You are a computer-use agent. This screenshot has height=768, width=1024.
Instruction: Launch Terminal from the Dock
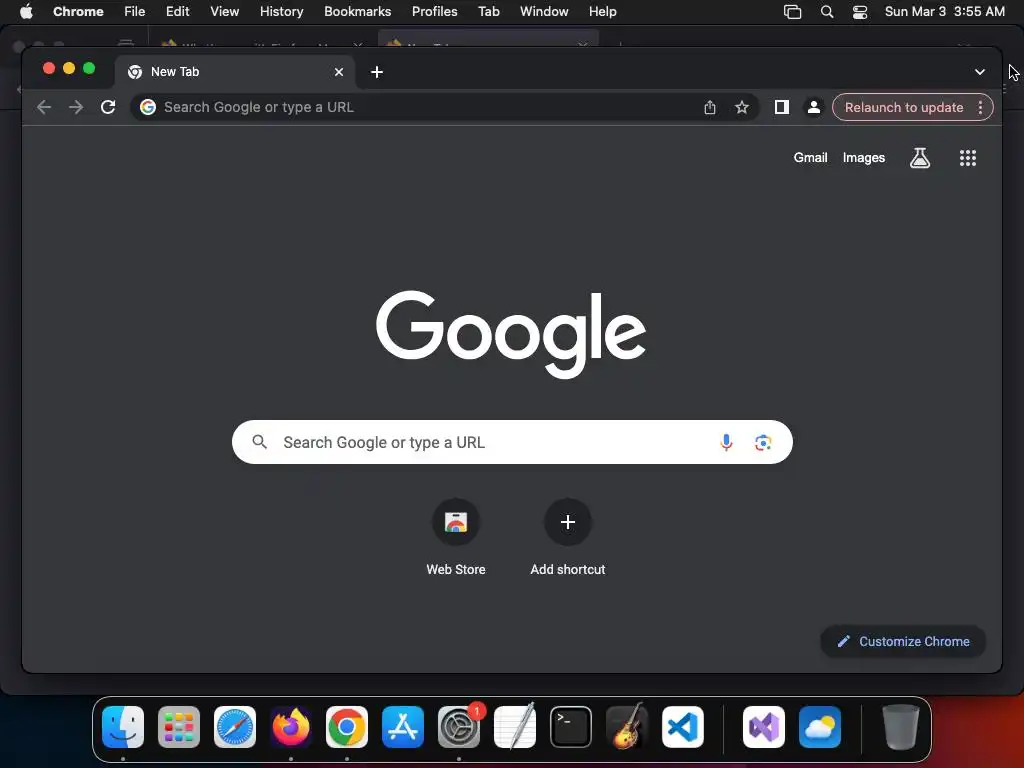571,727
